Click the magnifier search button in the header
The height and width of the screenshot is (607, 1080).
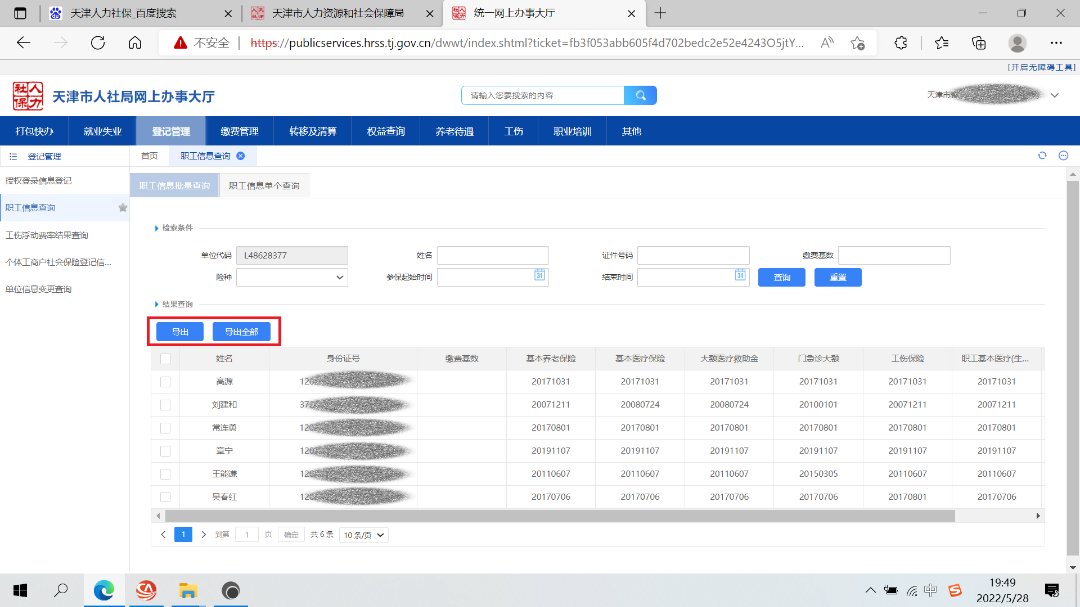click(x=639, y=95)
